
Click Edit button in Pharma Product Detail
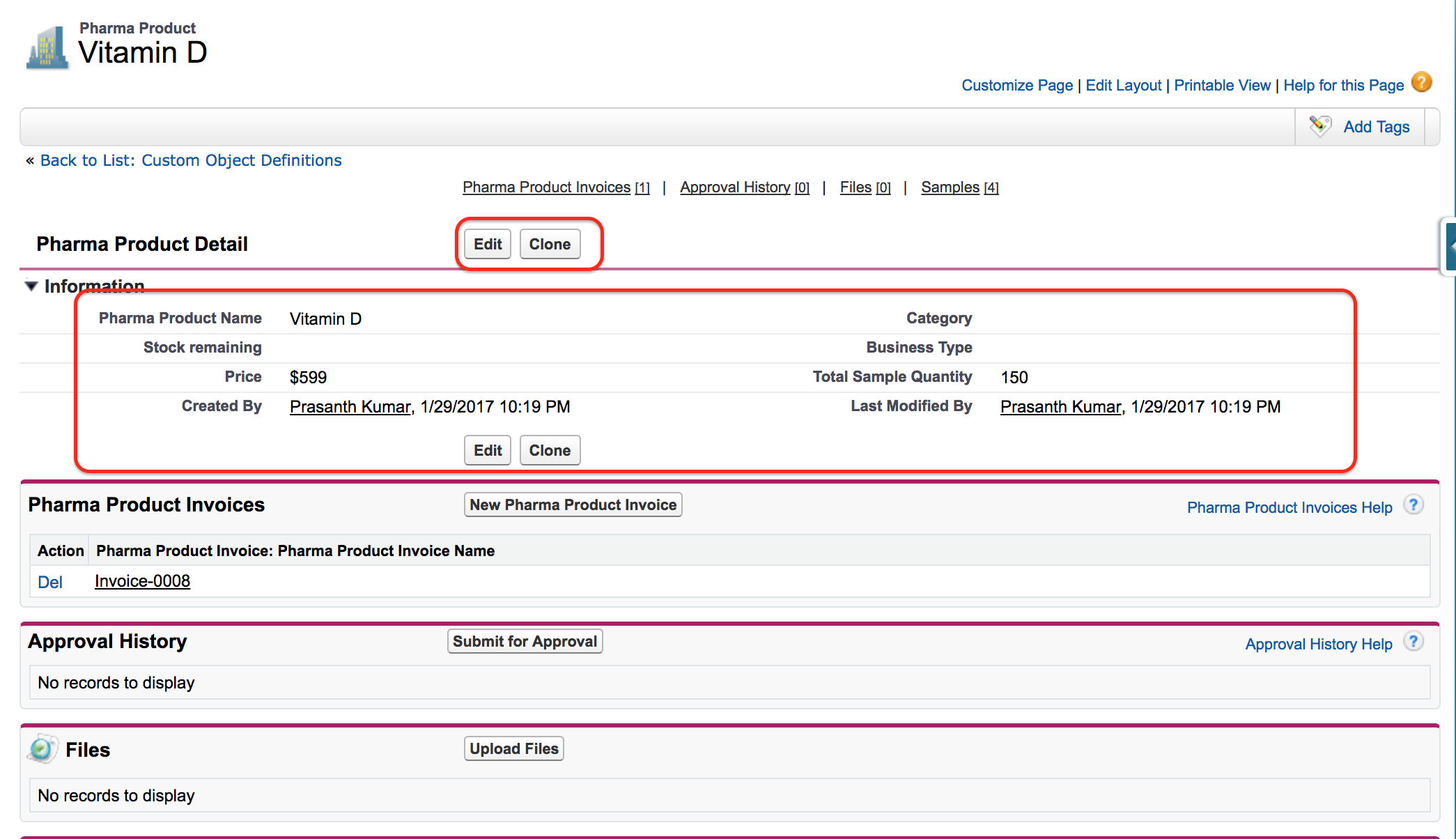488,244
